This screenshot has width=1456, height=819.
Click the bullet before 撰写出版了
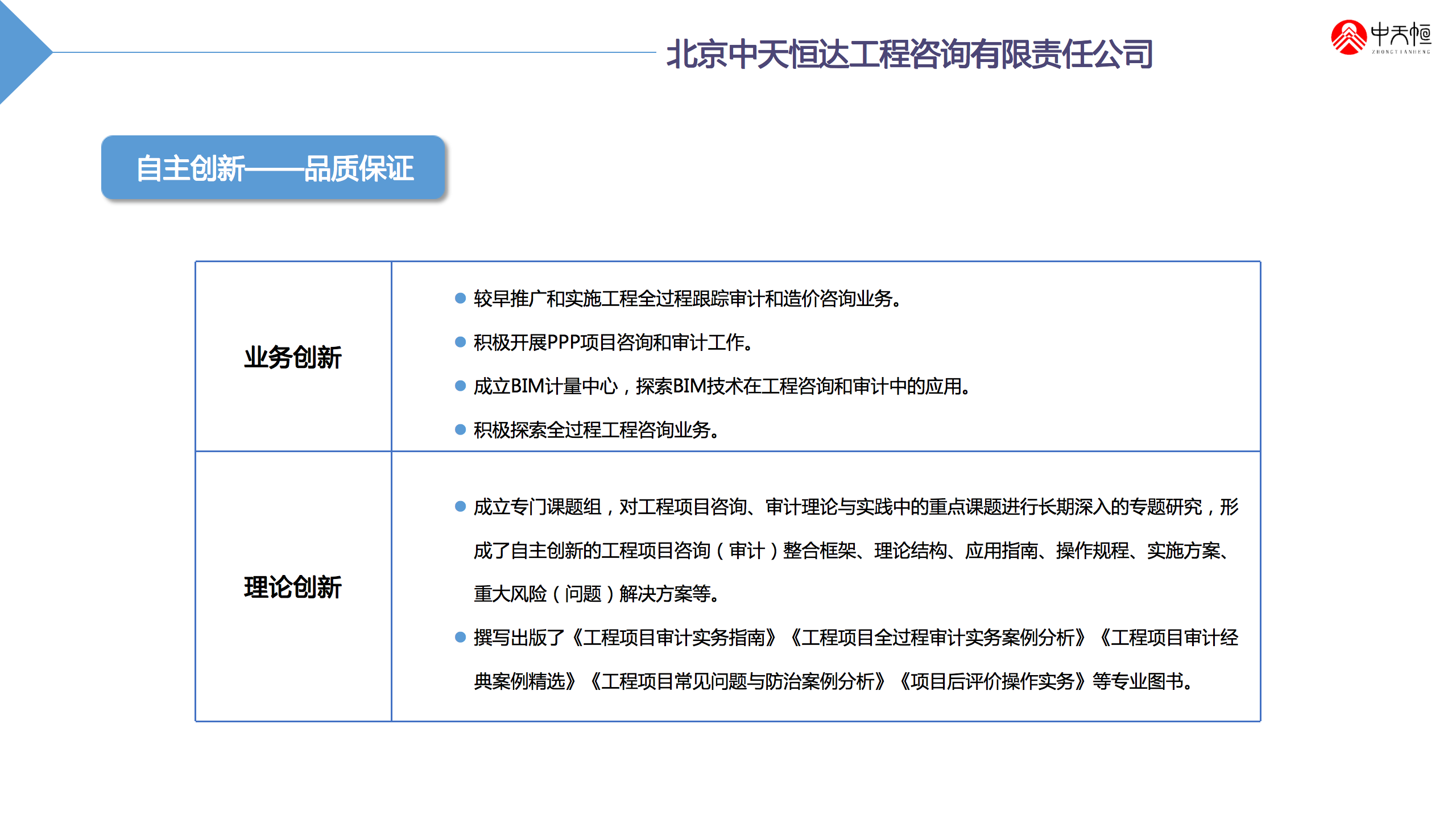(x=461, y=637)
